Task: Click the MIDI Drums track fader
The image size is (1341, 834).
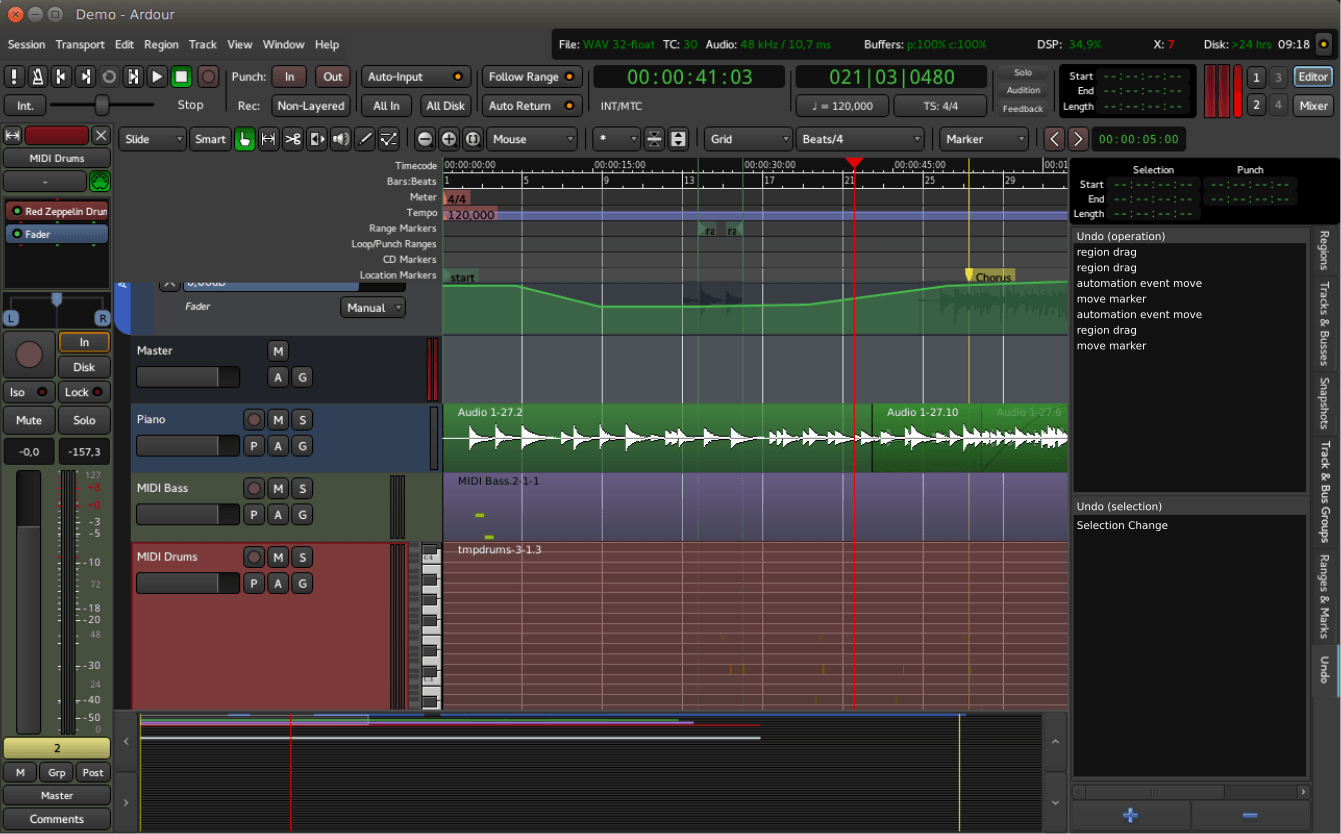Action: point(188,583)
